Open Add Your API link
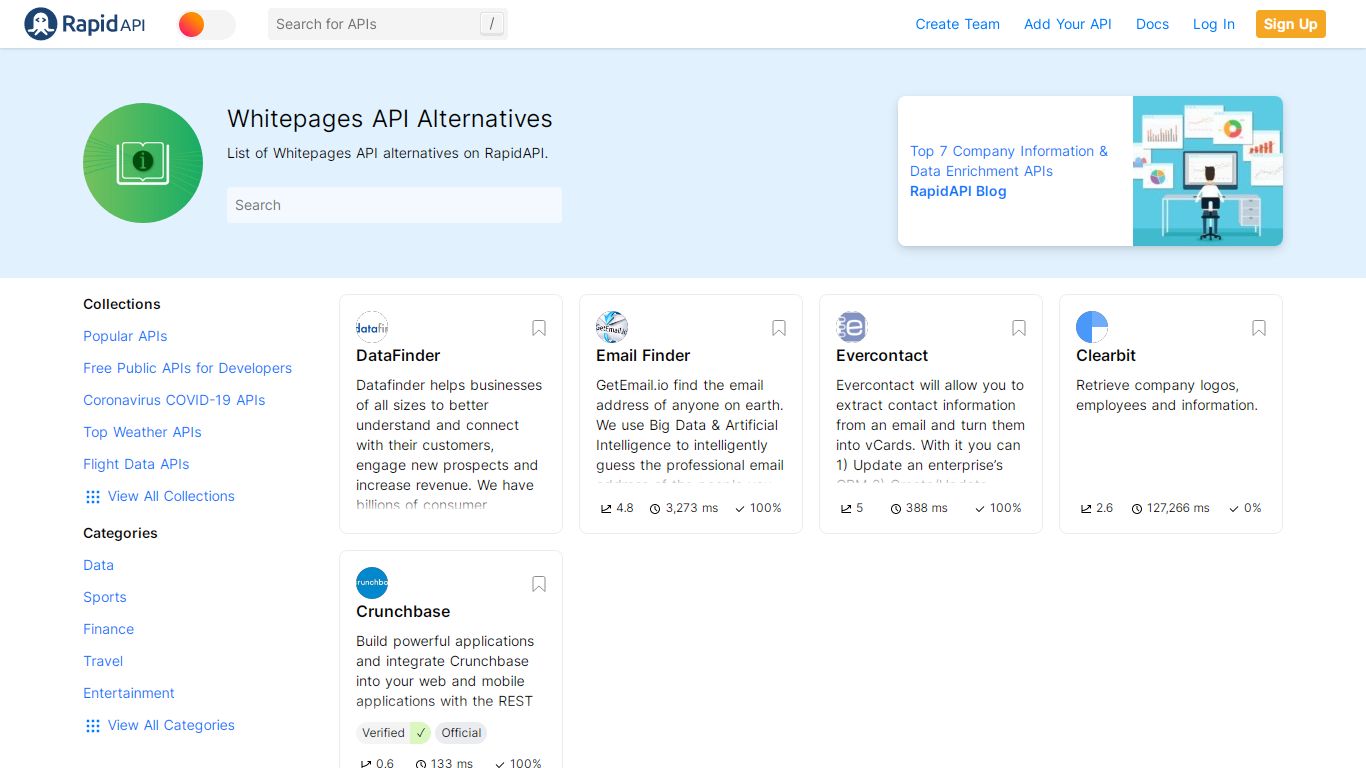This screenshot has height=768, width=1366. [x=1067, y=24]
